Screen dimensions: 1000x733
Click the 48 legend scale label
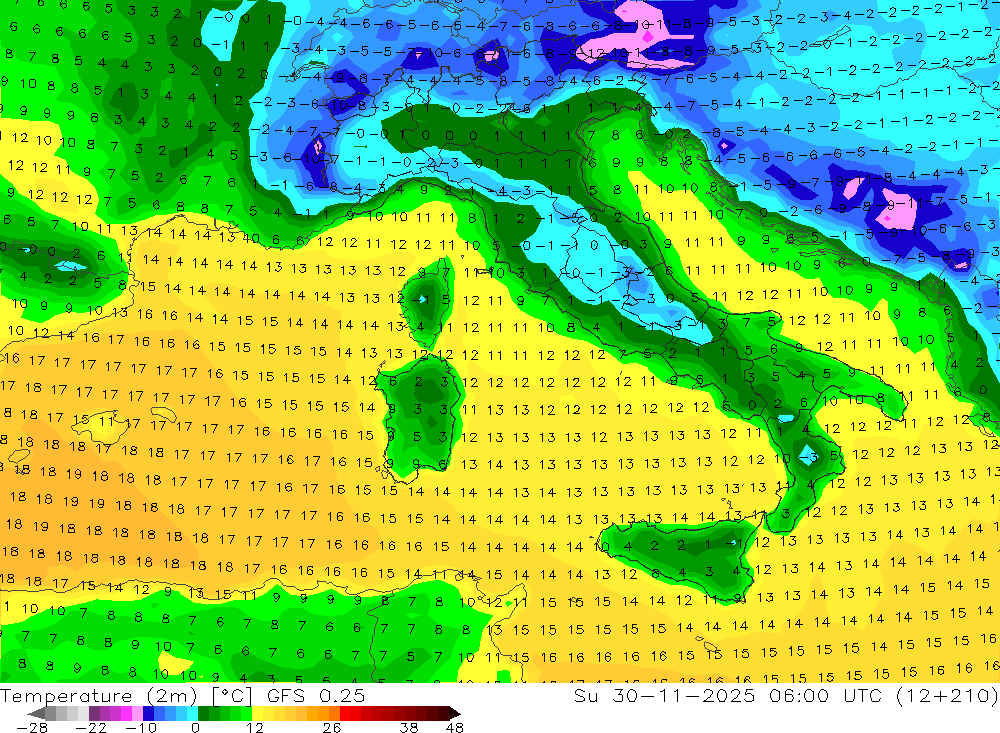click(x=455, y=728)
